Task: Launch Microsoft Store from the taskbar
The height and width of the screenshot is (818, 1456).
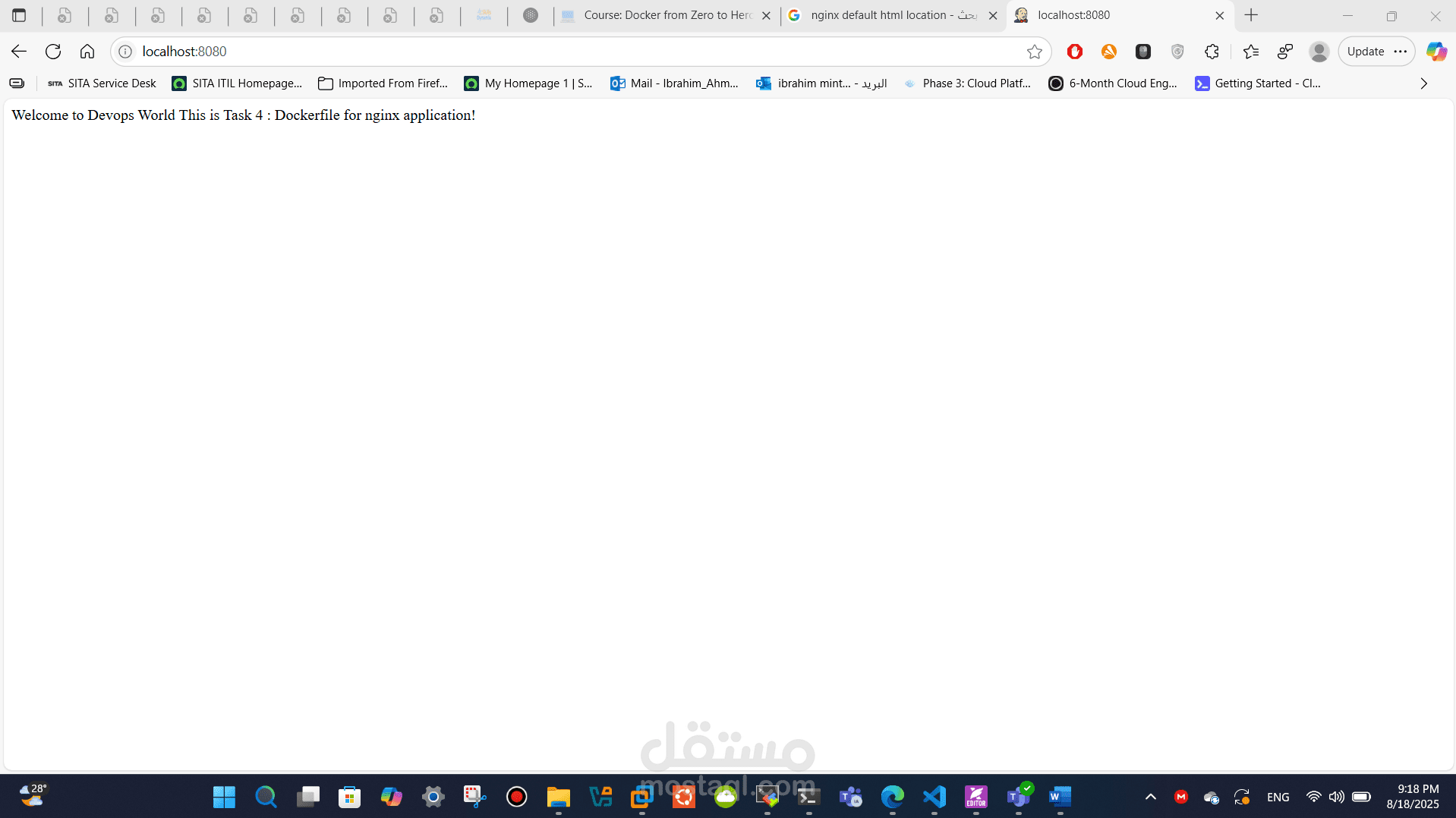Action: [x=349, y=797]
